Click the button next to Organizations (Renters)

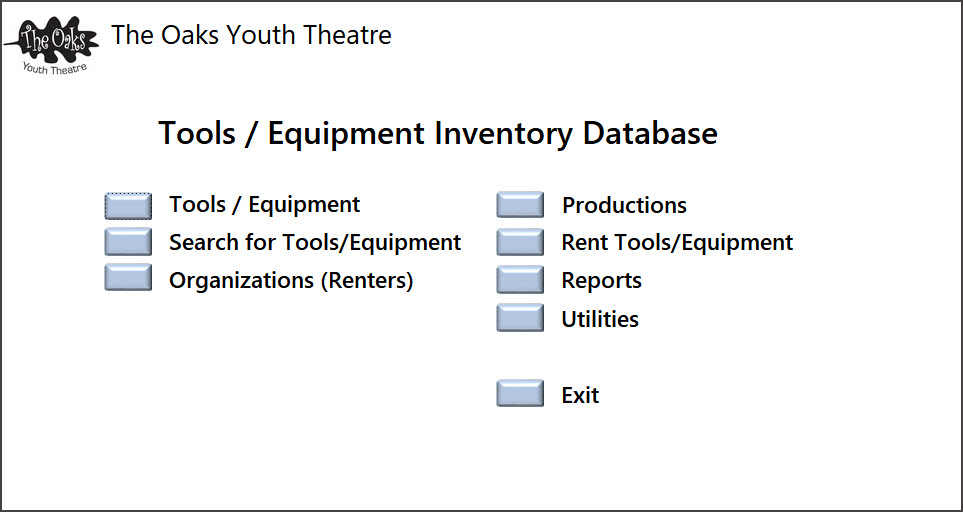pyautogui.click(x=128, y=277)
